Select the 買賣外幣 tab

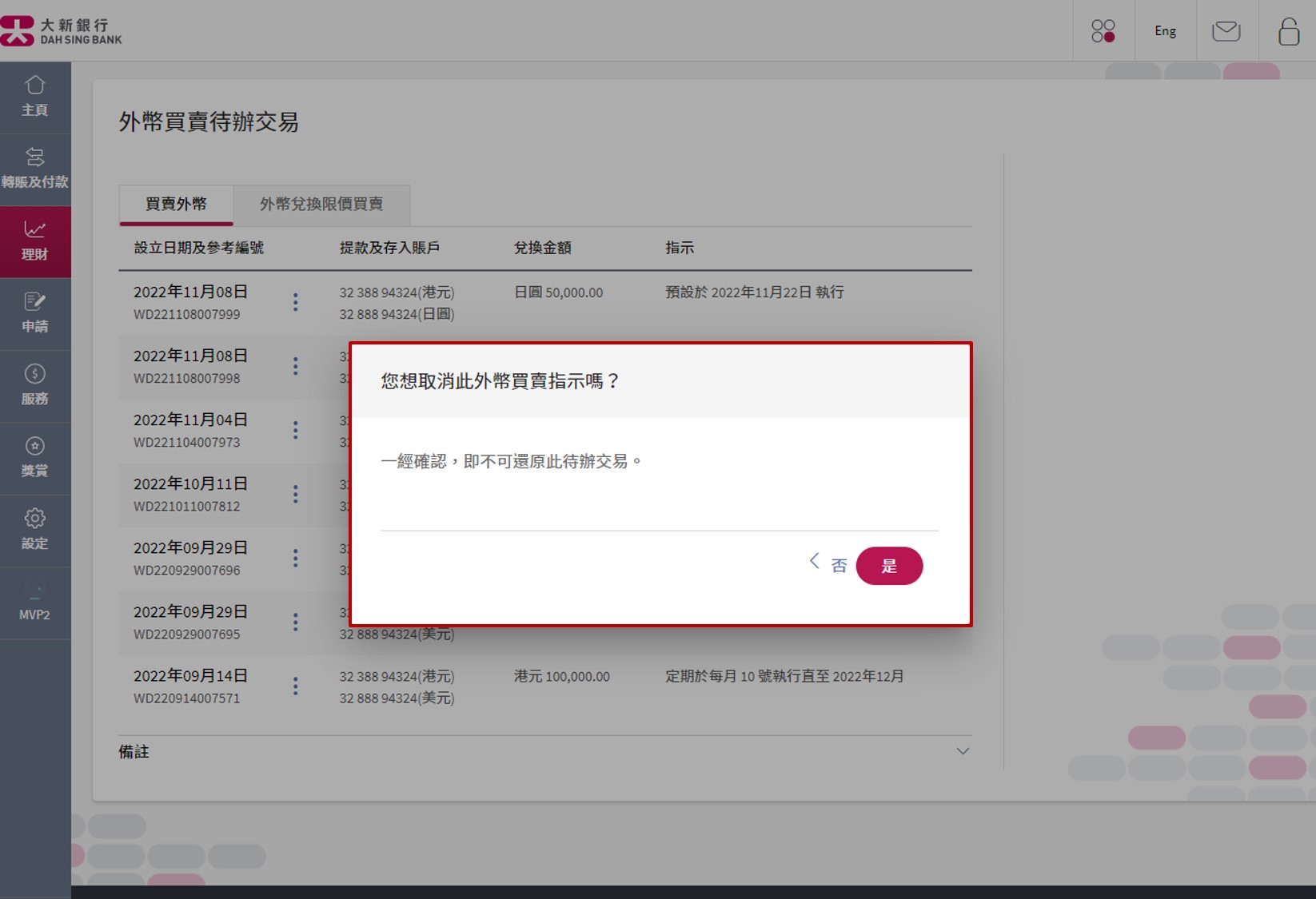pyautogui.click(x=176, y=205)
